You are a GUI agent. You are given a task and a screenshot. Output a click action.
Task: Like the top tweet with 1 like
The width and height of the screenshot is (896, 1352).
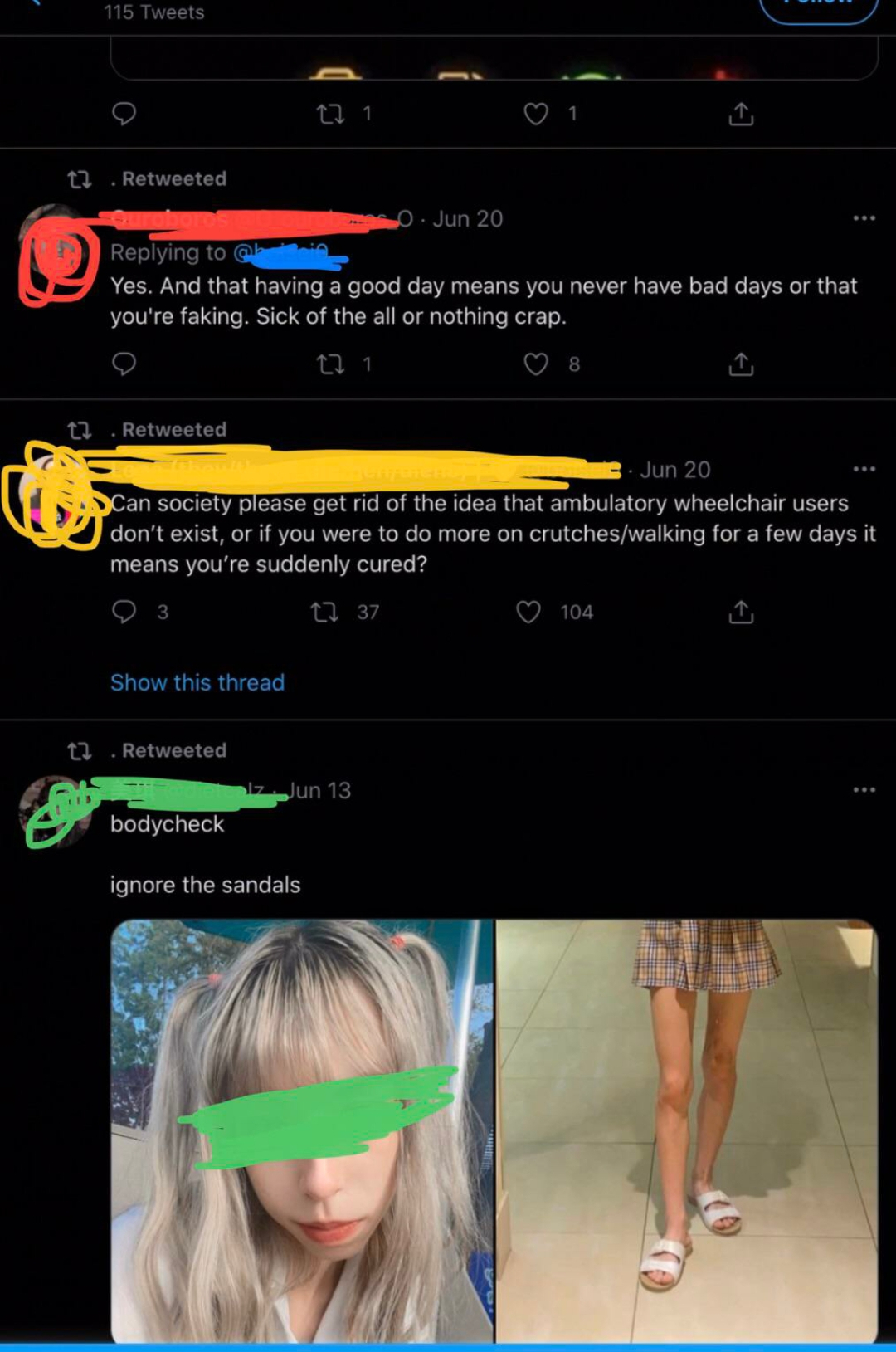click(x=536, y=113)
